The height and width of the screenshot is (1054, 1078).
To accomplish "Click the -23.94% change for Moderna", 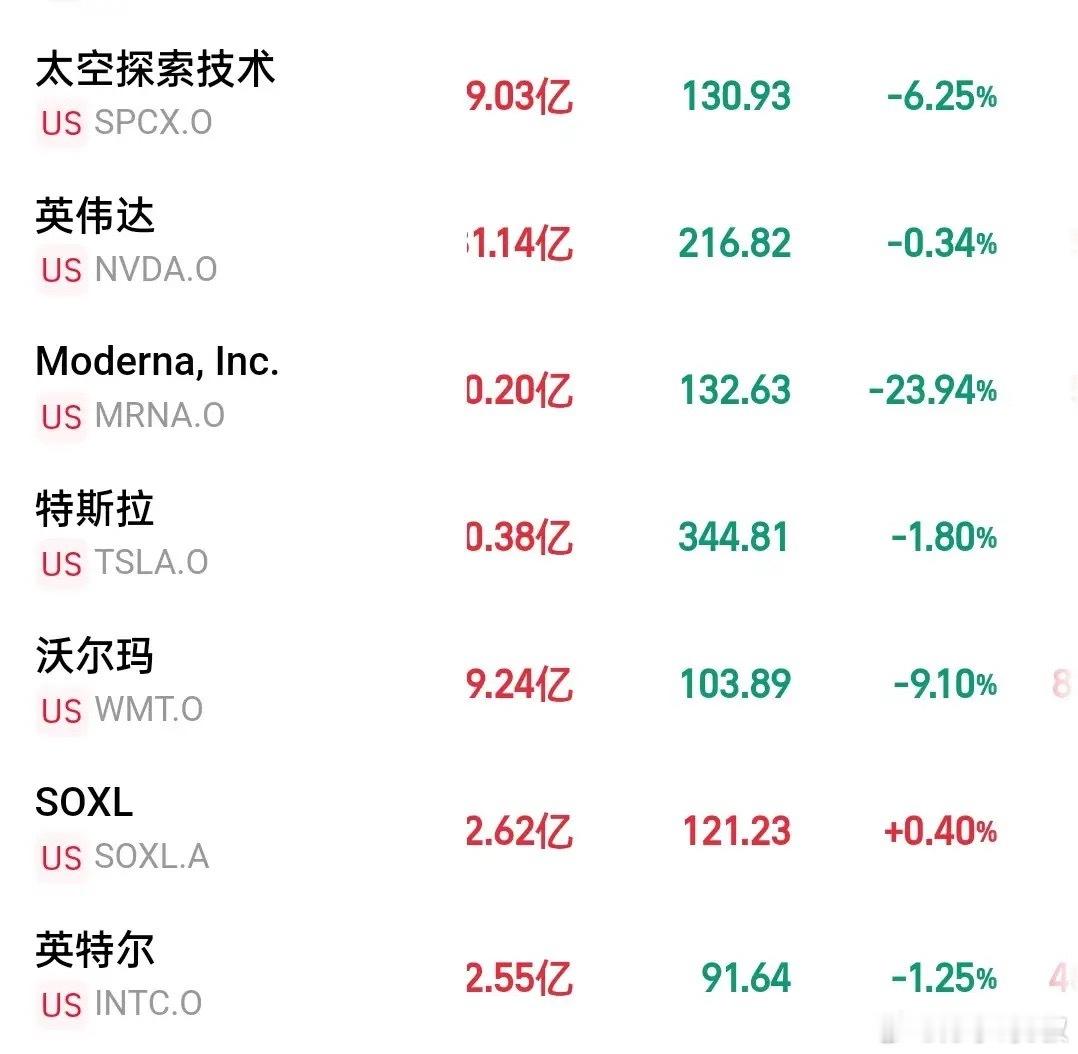I will pos(933,391).
